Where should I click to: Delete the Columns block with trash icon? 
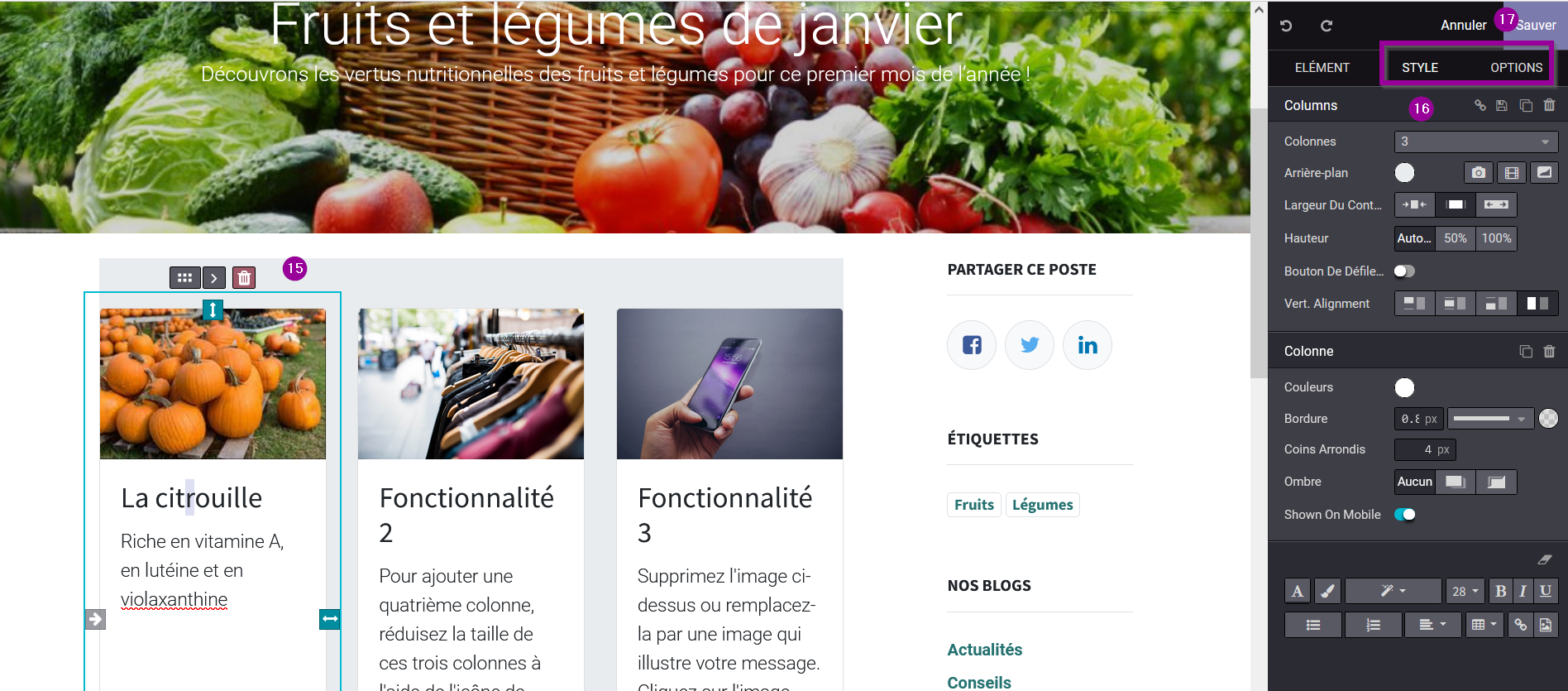pyautogui.click(x=1549, y=105)
